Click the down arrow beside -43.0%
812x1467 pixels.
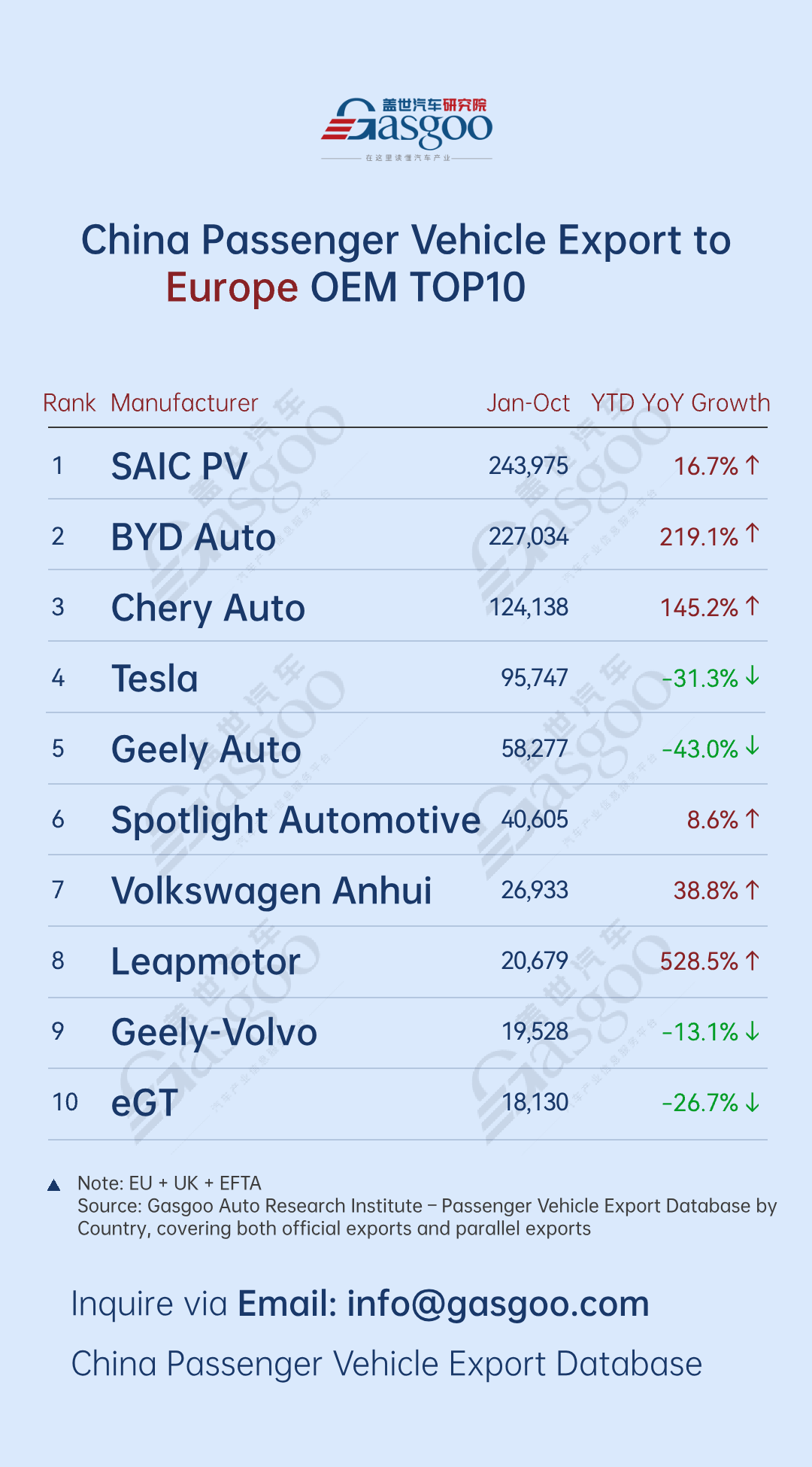click(753, 747)
